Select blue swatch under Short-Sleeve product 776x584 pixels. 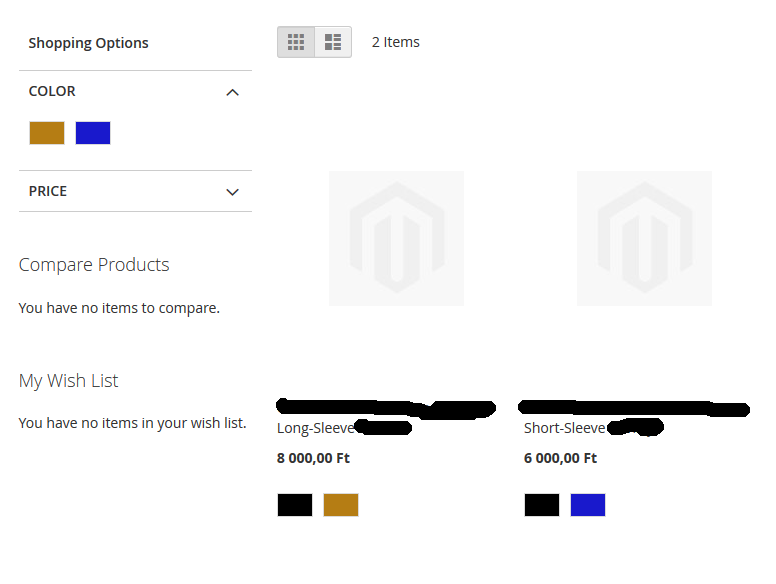point(588,505)
